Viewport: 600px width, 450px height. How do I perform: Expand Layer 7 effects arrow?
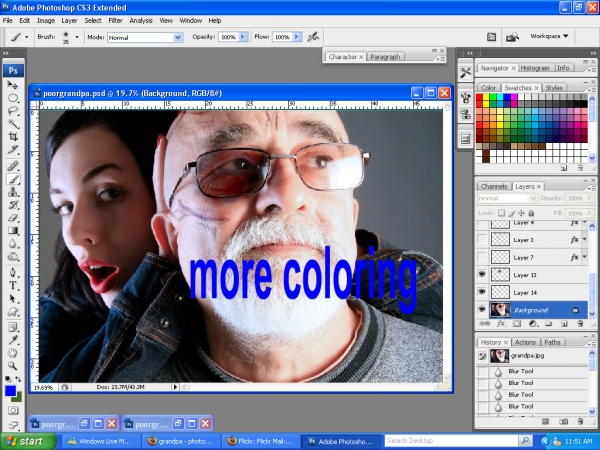584,257
